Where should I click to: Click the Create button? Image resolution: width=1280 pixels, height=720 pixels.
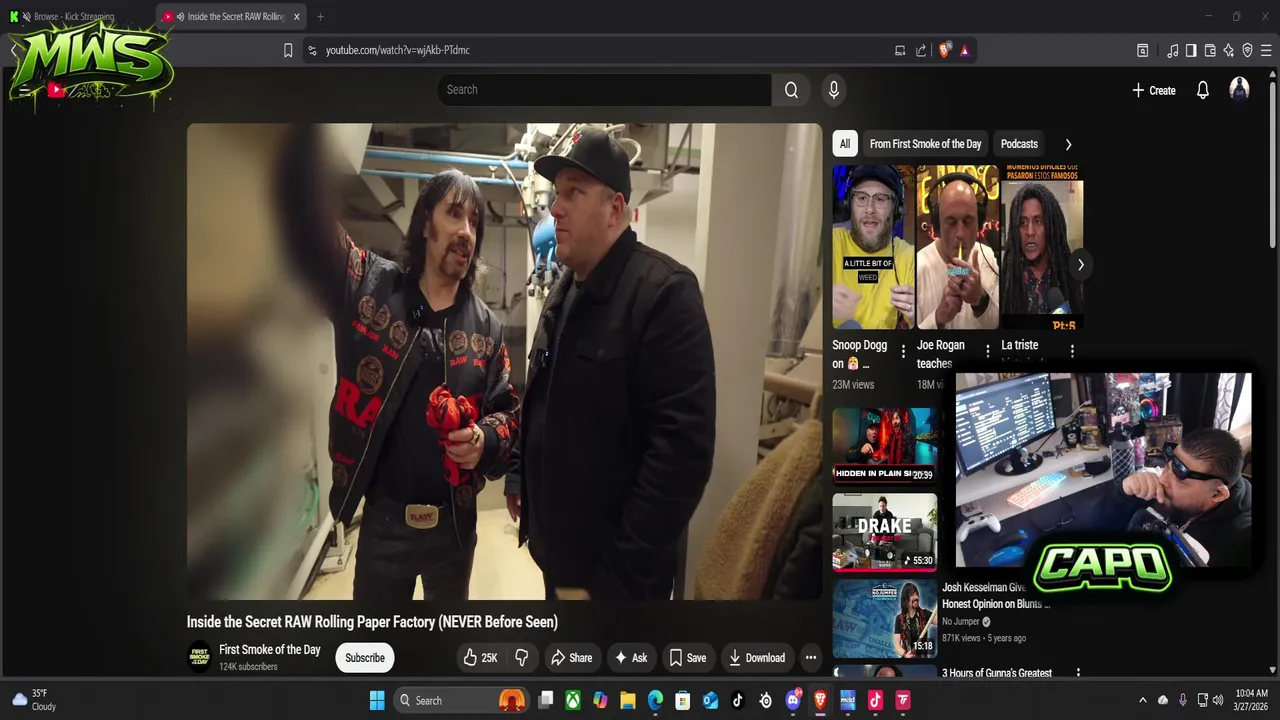1153,90
